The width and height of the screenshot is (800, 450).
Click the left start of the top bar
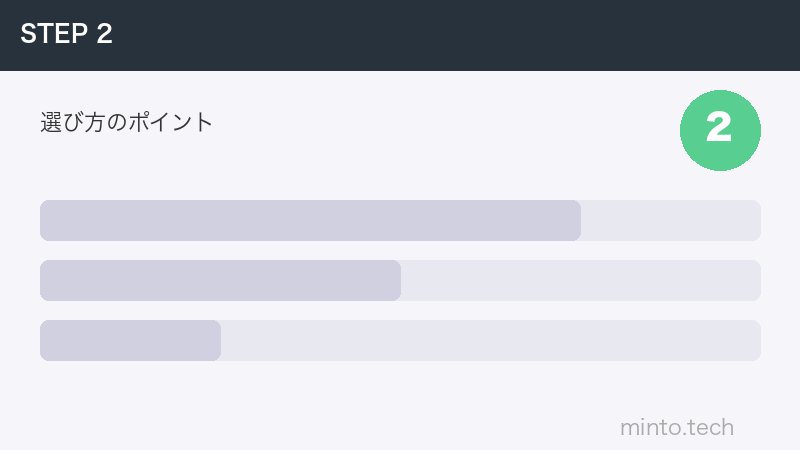pos(44,221)
